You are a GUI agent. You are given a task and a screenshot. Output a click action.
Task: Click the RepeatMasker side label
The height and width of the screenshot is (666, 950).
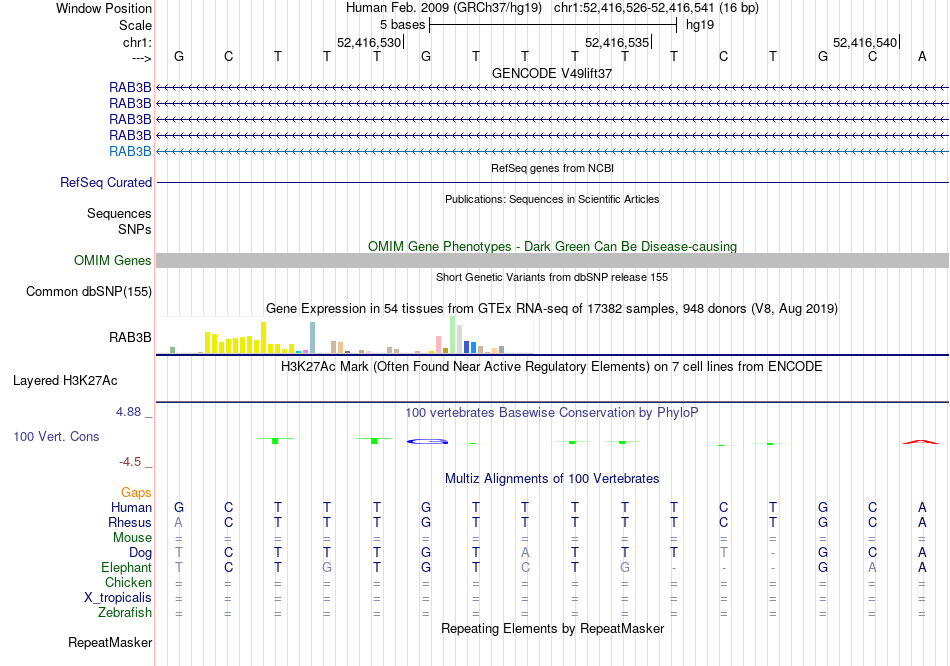(x=110, y=642)
